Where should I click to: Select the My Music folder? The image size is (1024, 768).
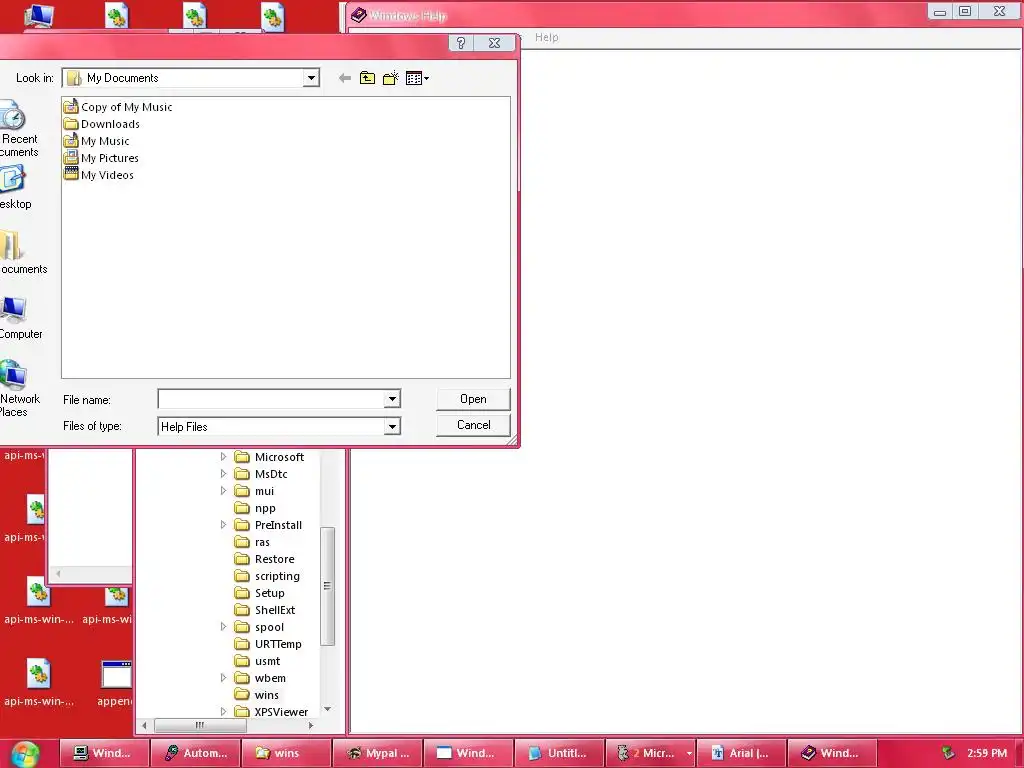click(x=97, y=140)
